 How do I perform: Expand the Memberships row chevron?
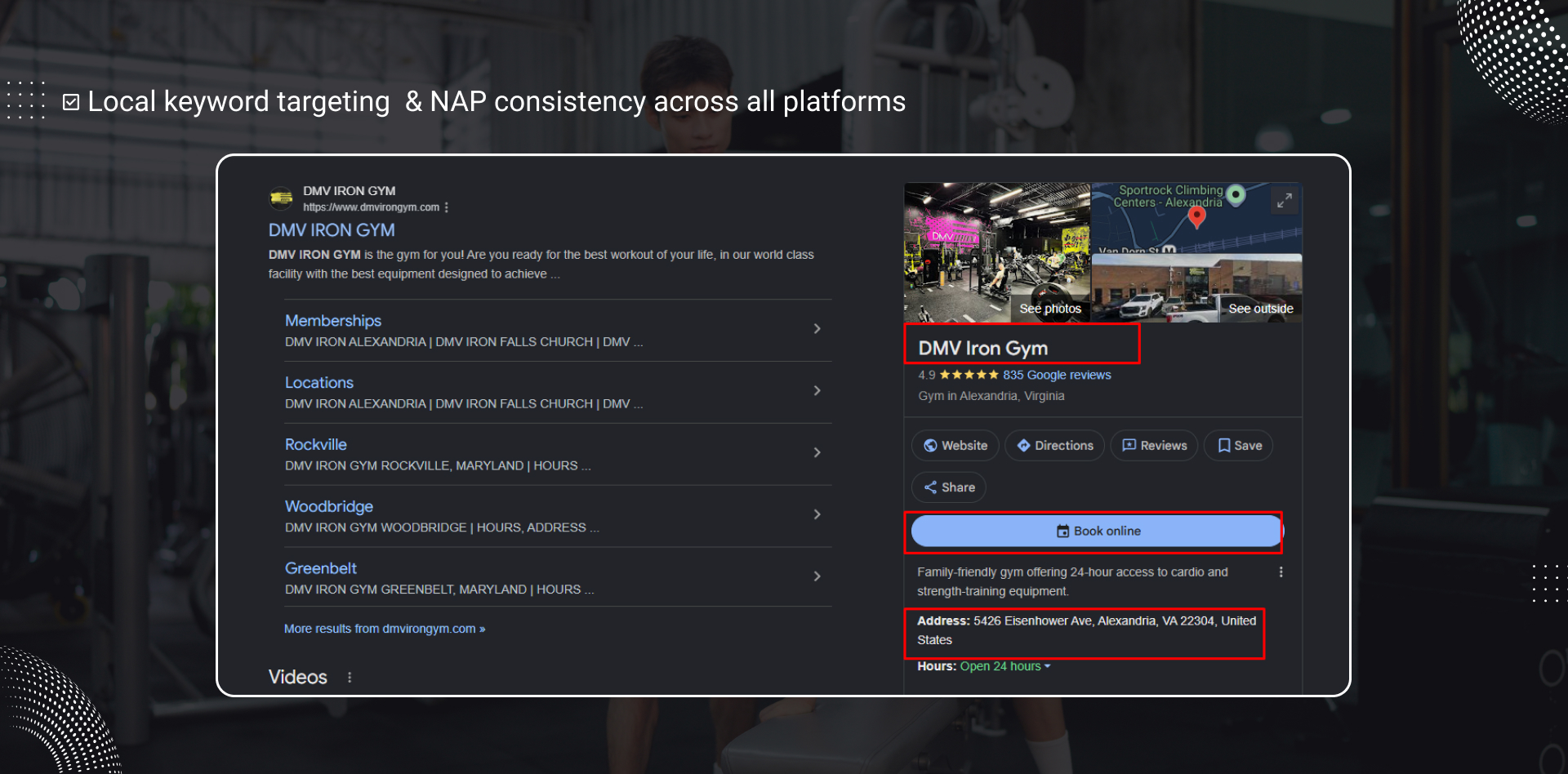817,328
